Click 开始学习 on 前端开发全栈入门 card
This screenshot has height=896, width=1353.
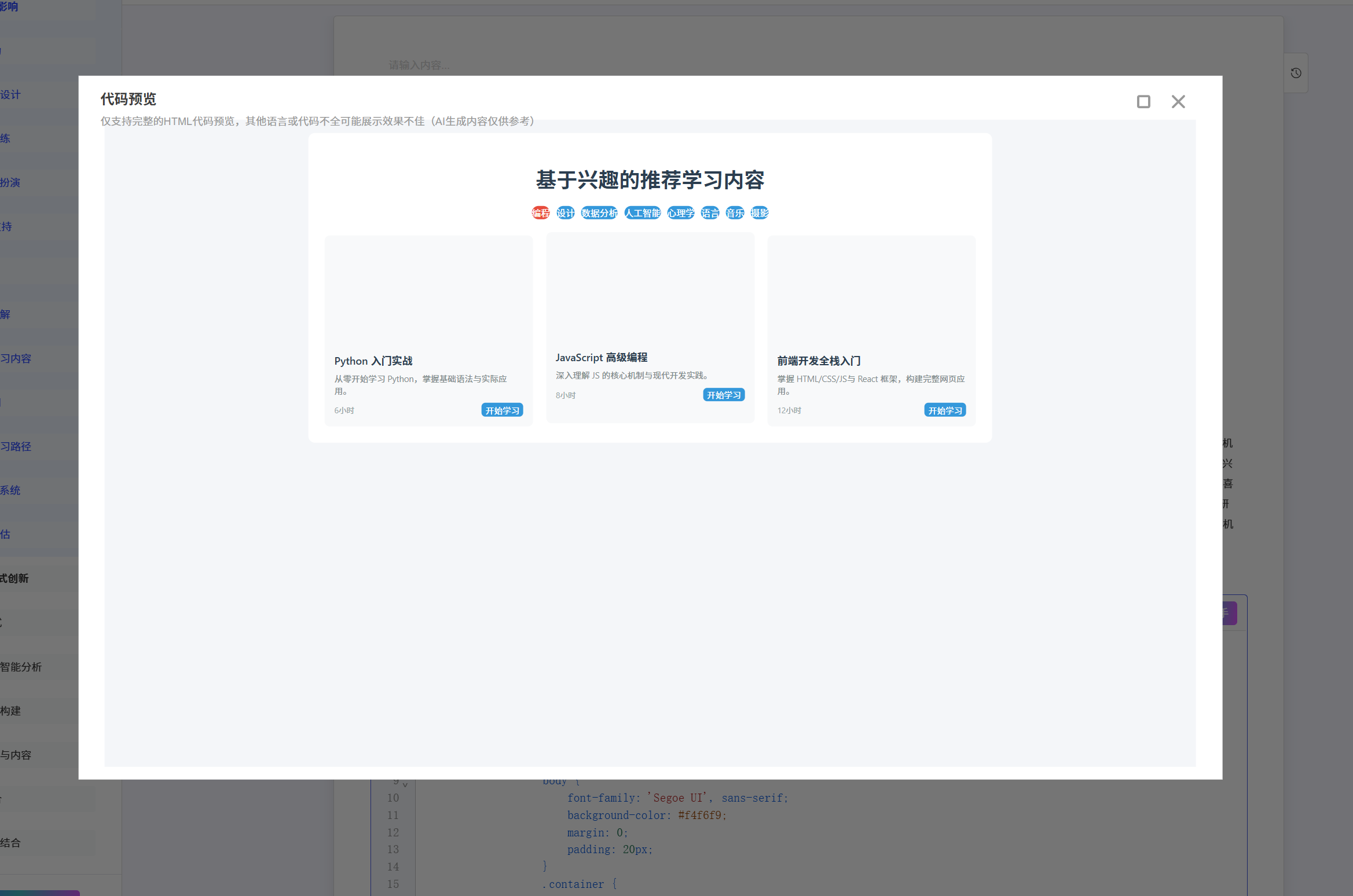945,410
